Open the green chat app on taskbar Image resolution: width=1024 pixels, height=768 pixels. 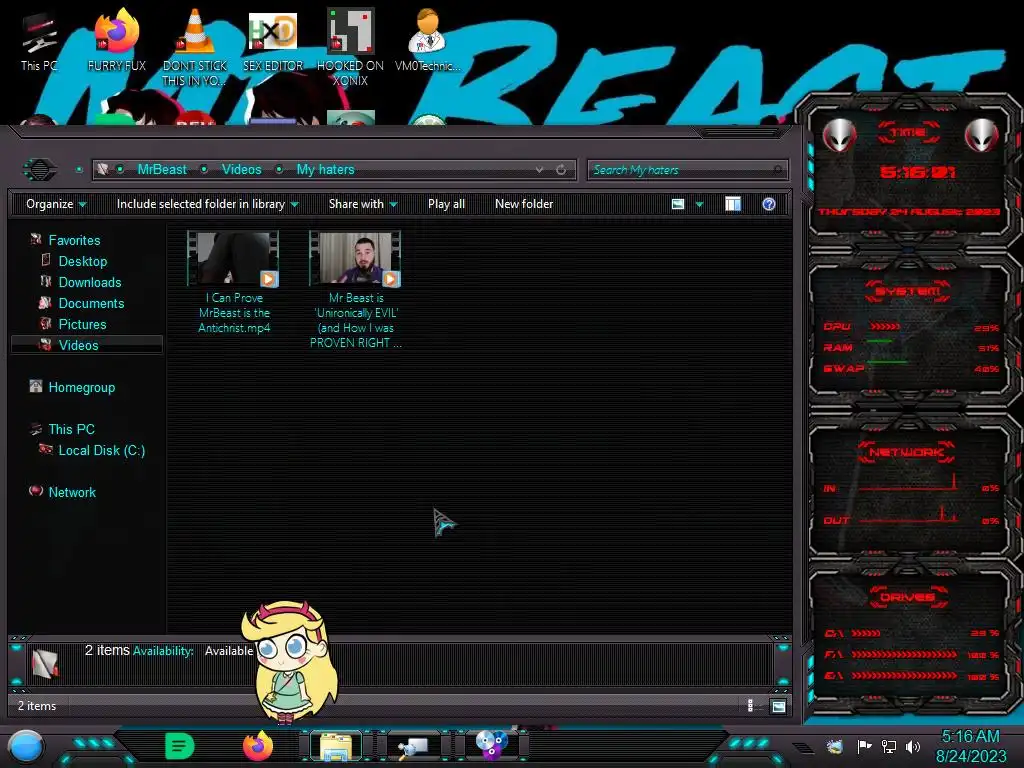[180, 746]
